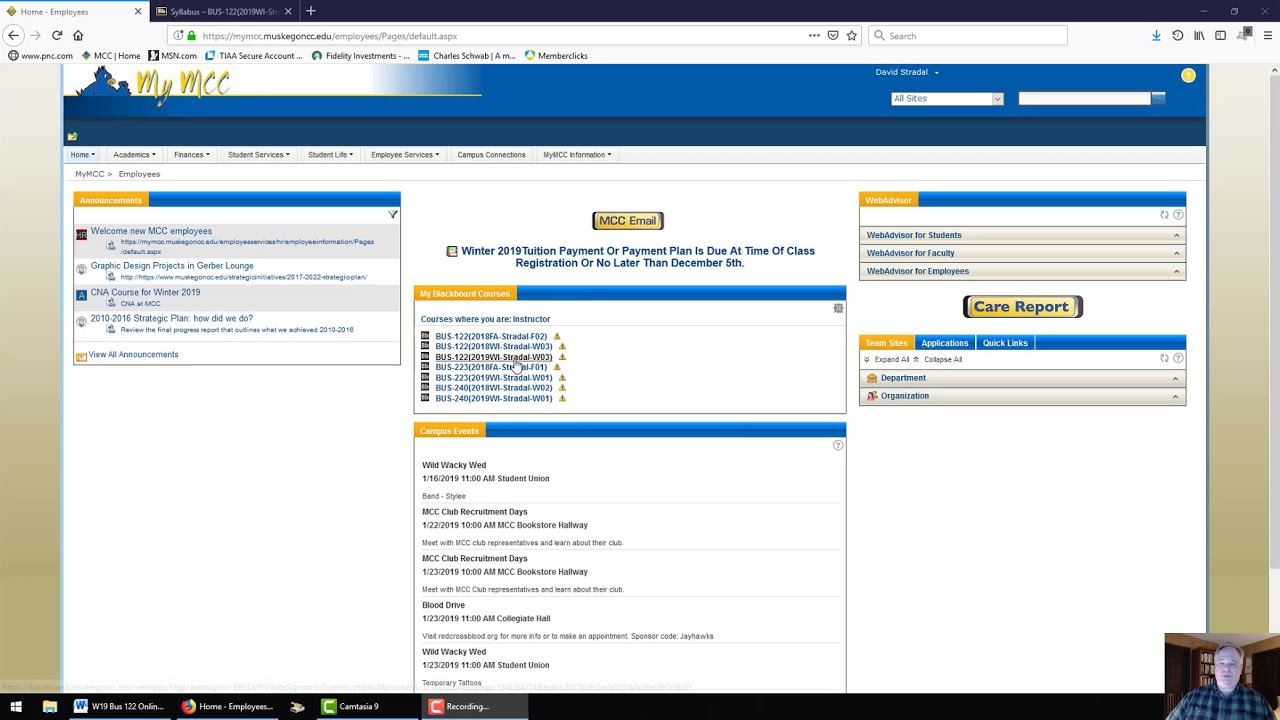Open Fidelity Investments bookmark

(360, 56)
